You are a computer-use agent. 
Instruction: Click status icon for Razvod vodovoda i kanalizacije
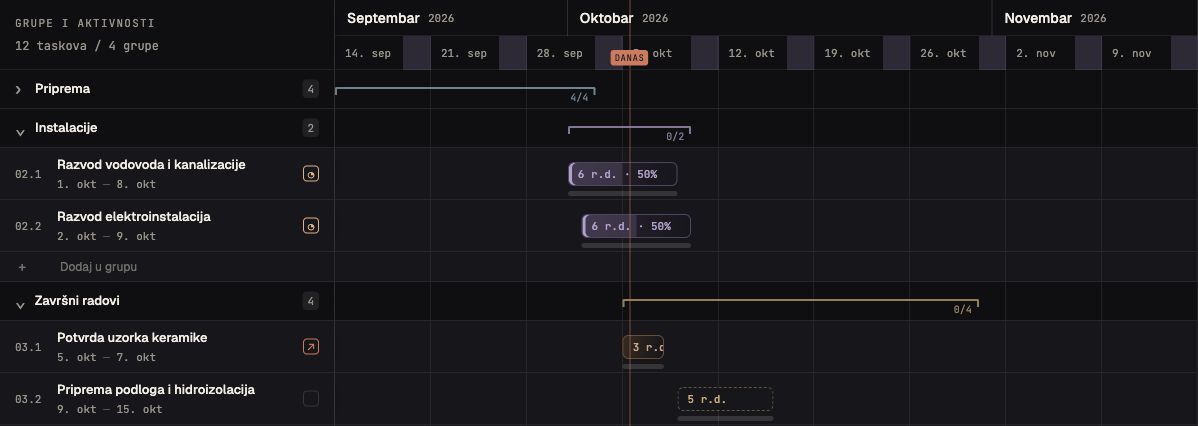(310, 174)
